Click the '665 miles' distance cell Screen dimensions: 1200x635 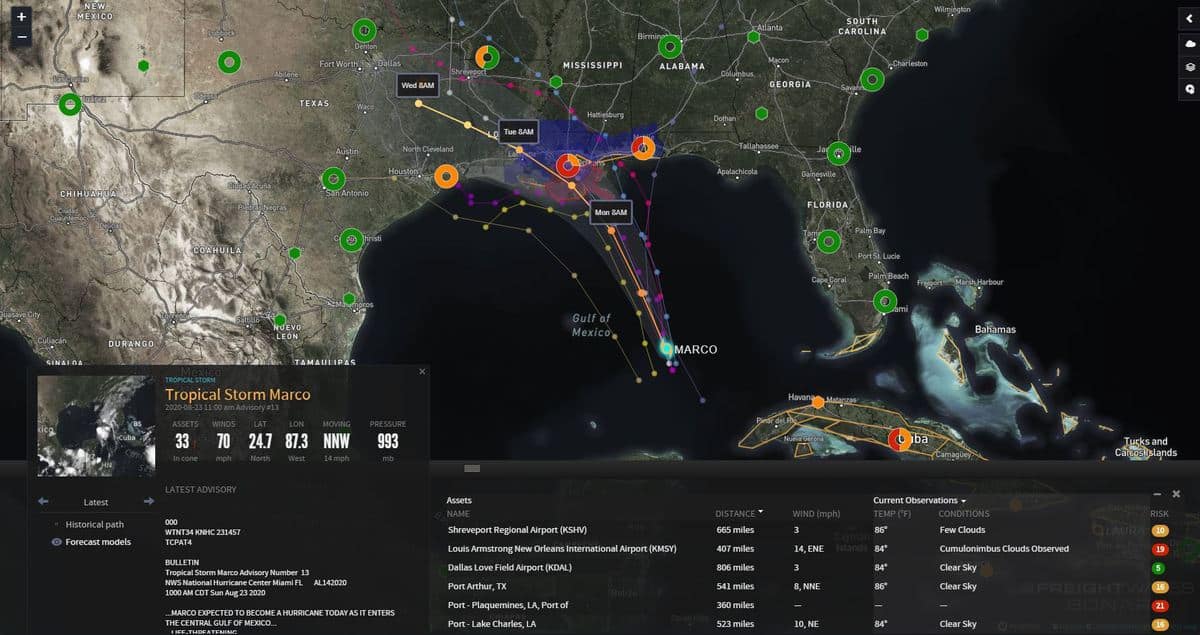735,530
